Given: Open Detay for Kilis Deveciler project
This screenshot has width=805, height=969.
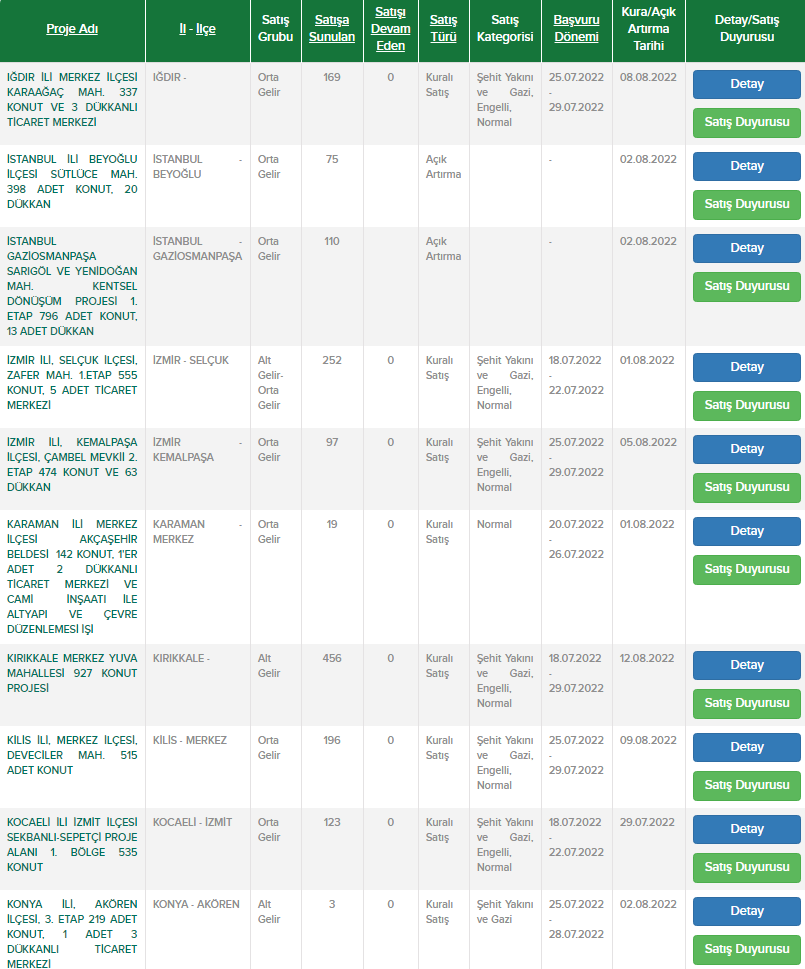Looking at the screenshot, I should pyautogui.click(x=746, y=747).
